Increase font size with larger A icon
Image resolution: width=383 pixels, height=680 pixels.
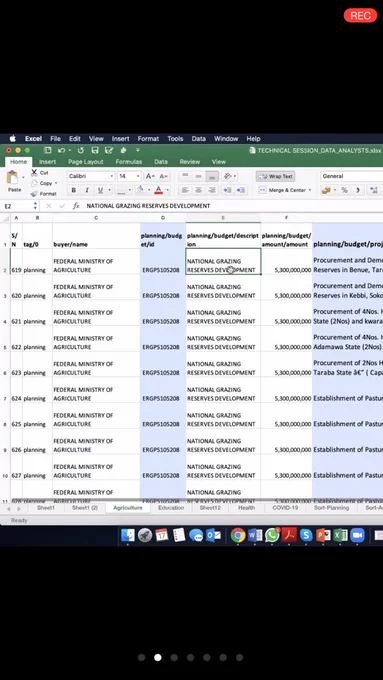point(150,176)
